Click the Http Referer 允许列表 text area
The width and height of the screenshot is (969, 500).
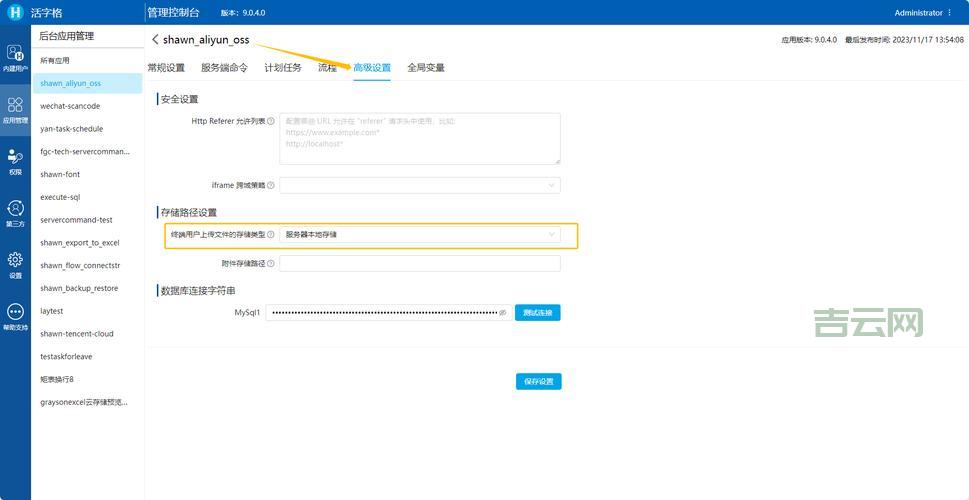[x=419, y=138]
